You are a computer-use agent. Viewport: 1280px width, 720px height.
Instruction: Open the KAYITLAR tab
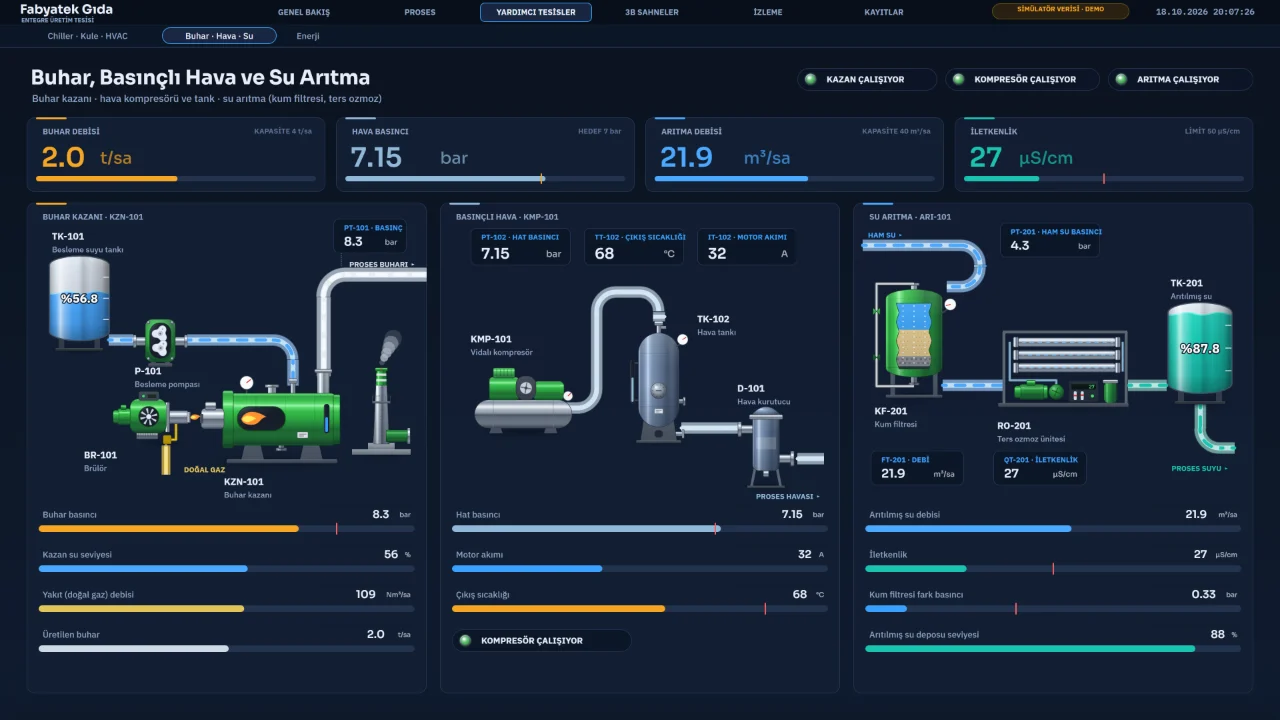coord(884,12)
